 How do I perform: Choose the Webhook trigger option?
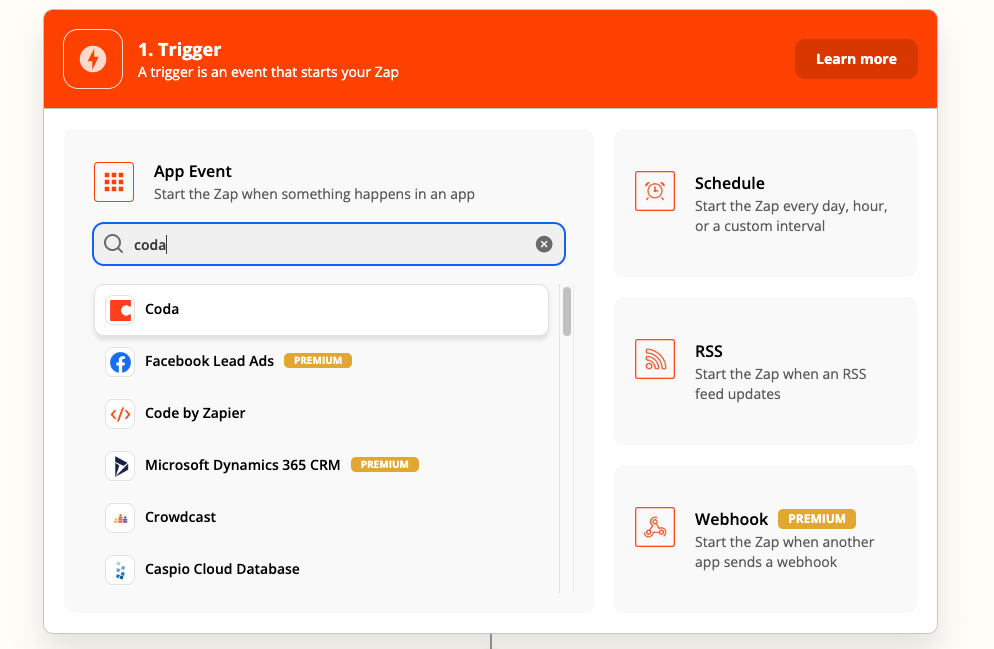click(765, 539)
